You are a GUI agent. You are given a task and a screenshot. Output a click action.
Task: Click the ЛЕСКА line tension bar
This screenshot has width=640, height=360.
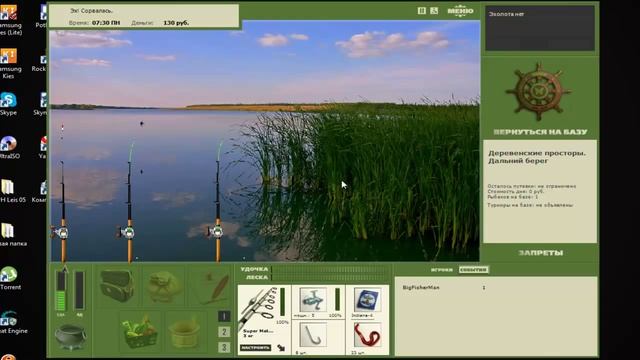pyautogui.click(x=329, y=278)
